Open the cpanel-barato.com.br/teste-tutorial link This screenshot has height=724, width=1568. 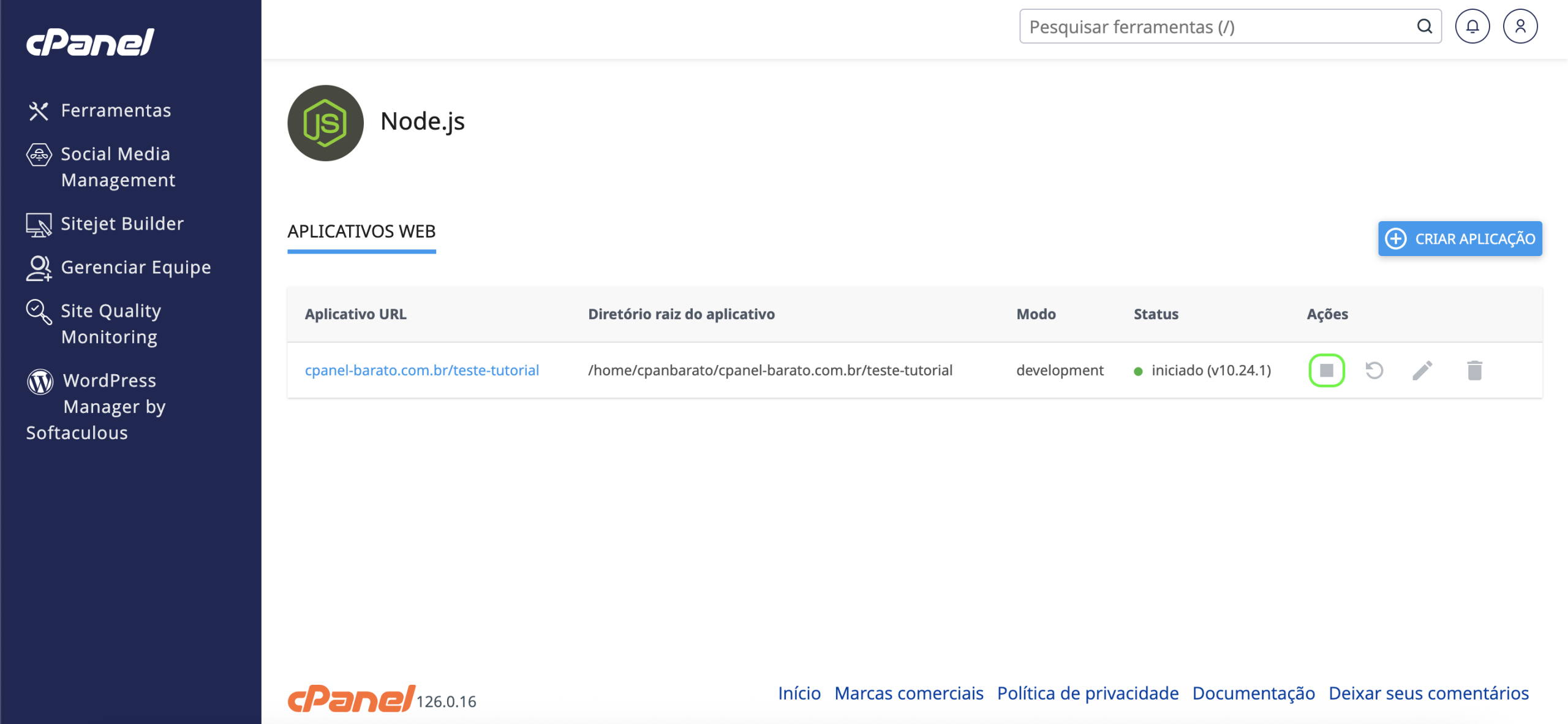click(421, 370)
